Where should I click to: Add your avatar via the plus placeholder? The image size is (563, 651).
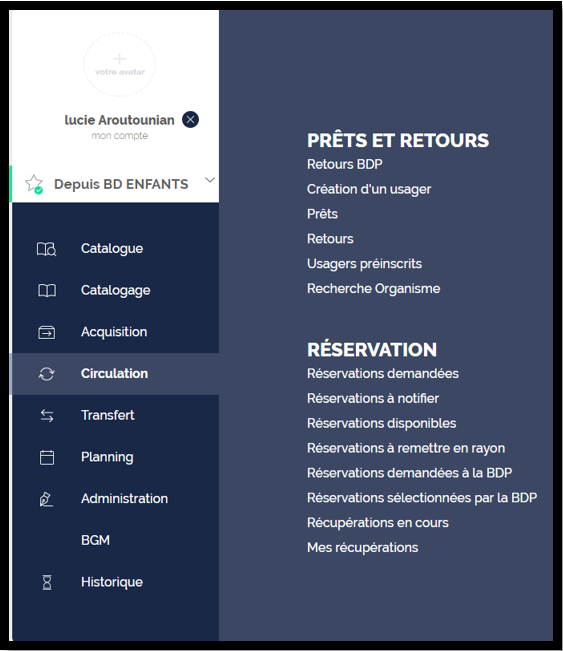120,64
